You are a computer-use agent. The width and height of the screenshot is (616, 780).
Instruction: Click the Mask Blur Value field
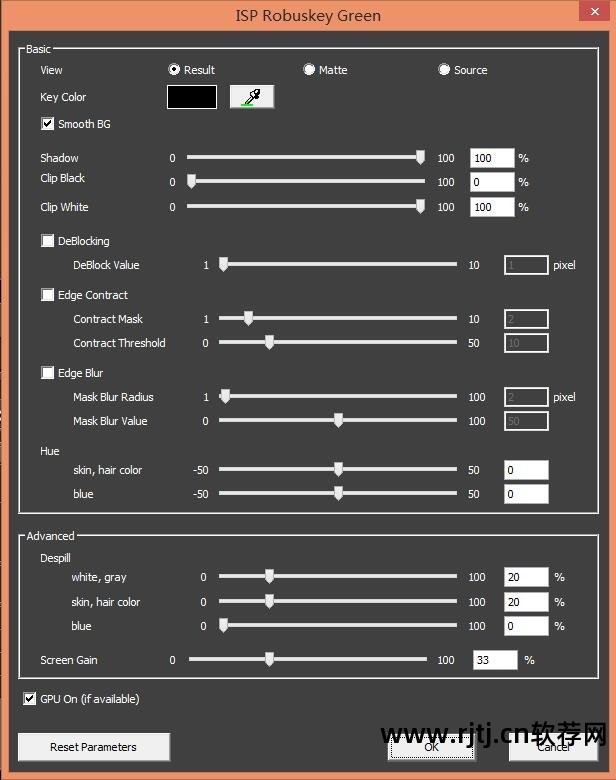click(x=526, y=421)
